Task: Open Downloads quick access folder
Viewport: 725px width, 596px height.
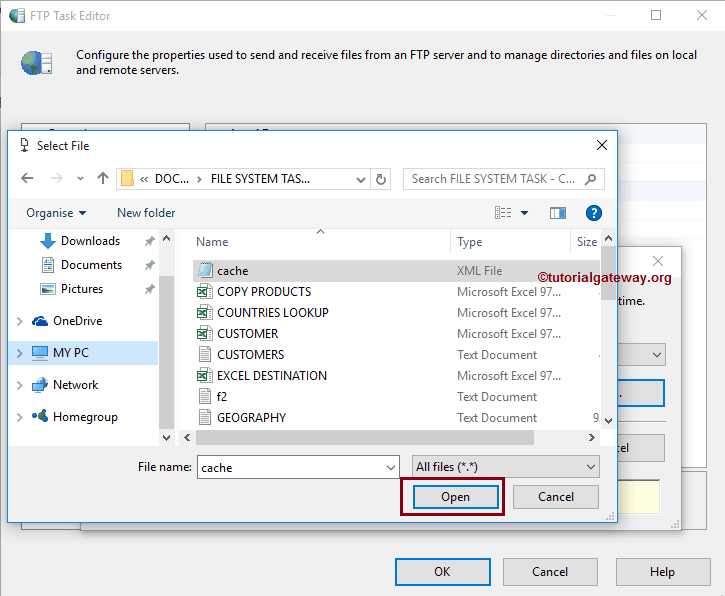Action: (x=90, y=241)
